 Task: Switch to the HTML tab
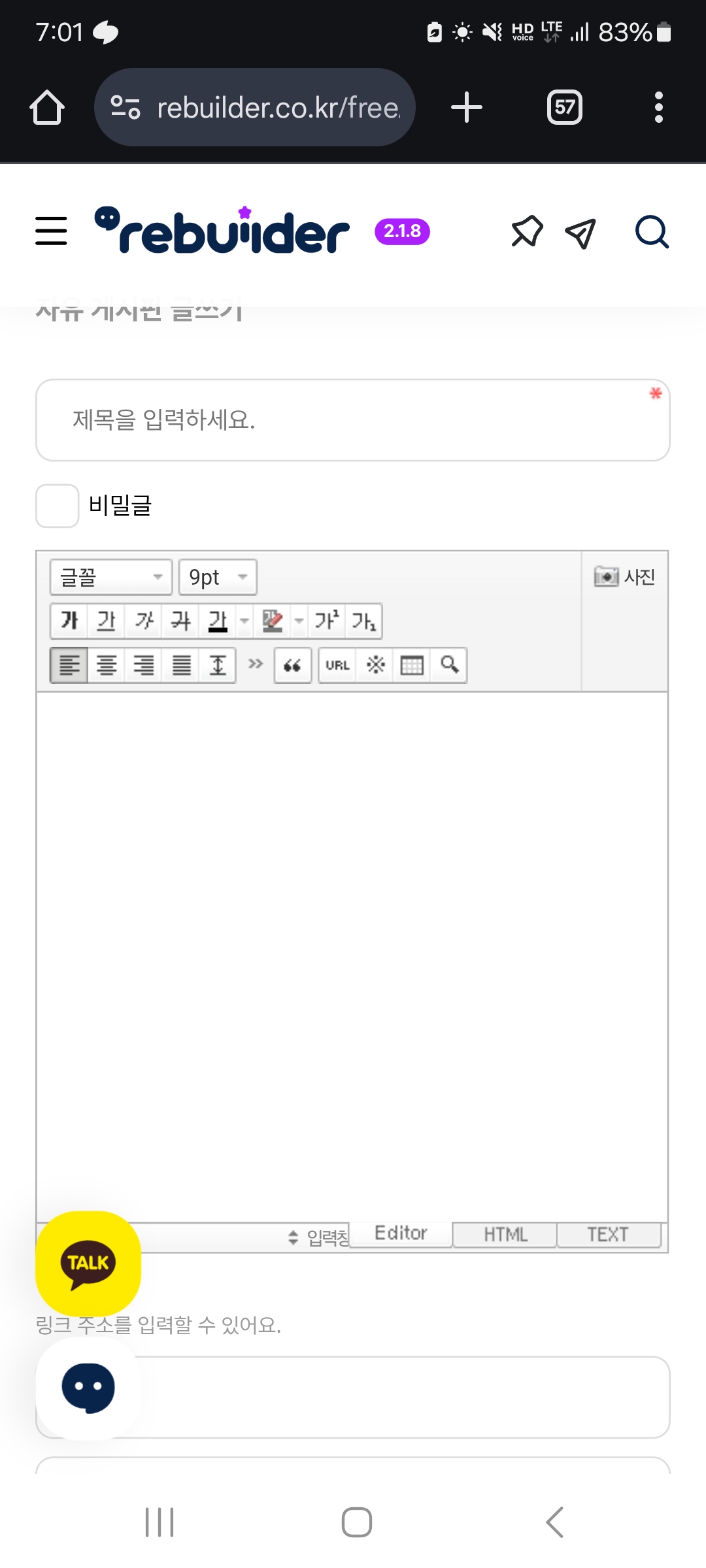pyautogui.click(x=505, y=1235)
